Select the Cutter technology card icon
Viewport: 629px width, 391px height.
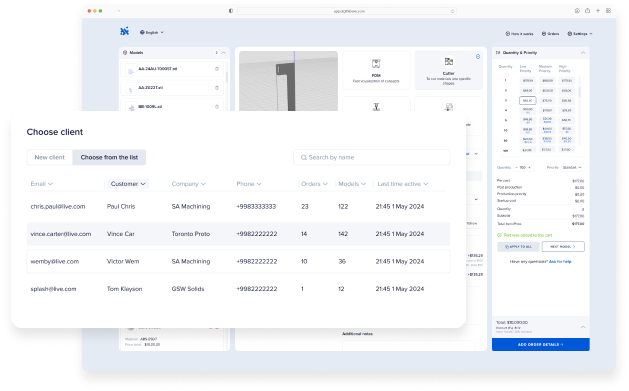(x=448, y=62)
